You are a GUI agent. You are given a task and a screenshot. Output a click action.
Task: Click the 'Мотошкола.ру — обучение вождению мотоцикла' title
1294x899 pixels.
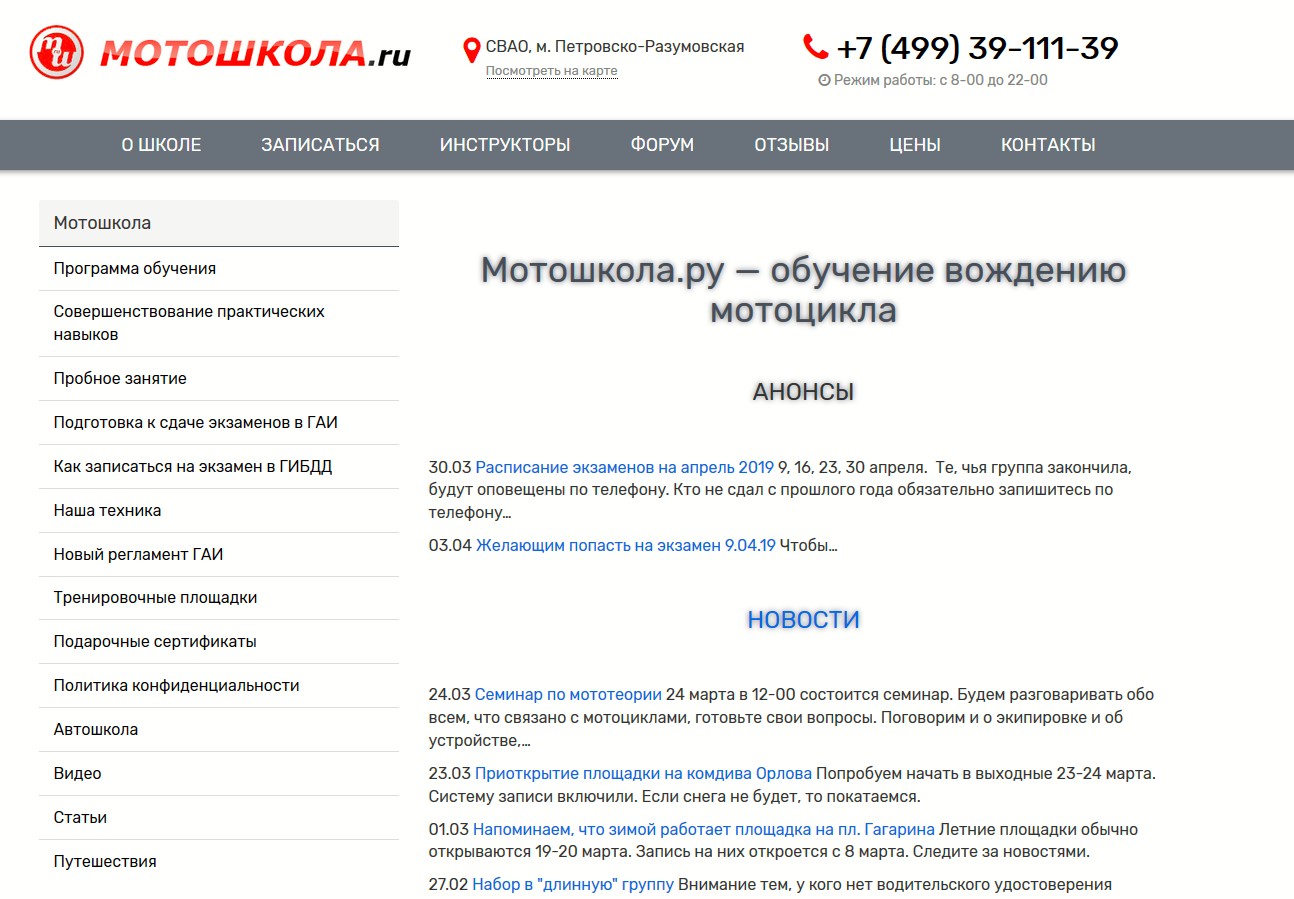(x=804, y=290)
